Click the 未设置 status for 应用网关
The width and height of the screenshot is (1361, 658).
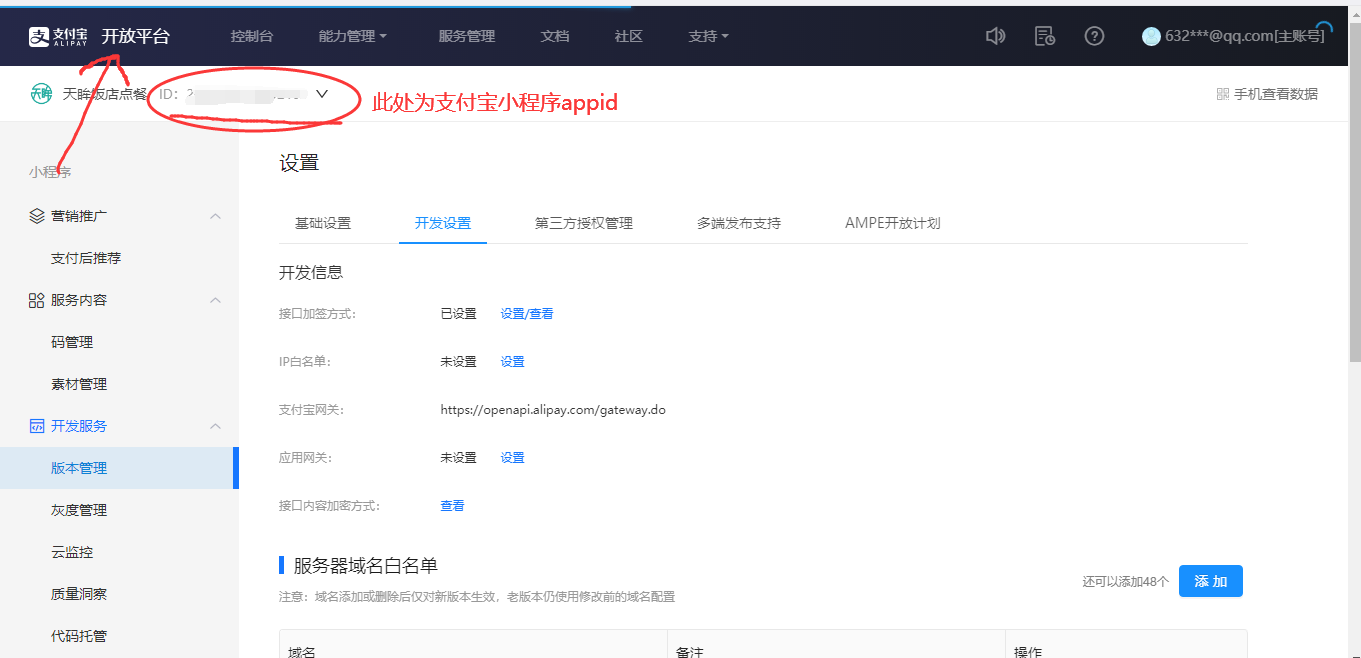pyautogui.click(x=459, y=458)
